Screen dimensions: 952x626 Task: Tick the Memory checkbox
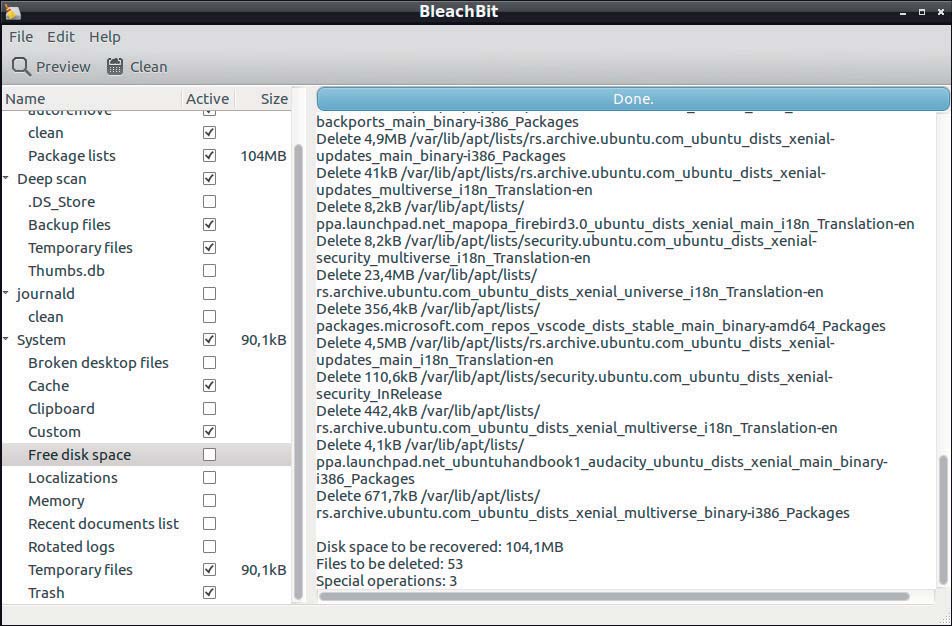(209, 501)
